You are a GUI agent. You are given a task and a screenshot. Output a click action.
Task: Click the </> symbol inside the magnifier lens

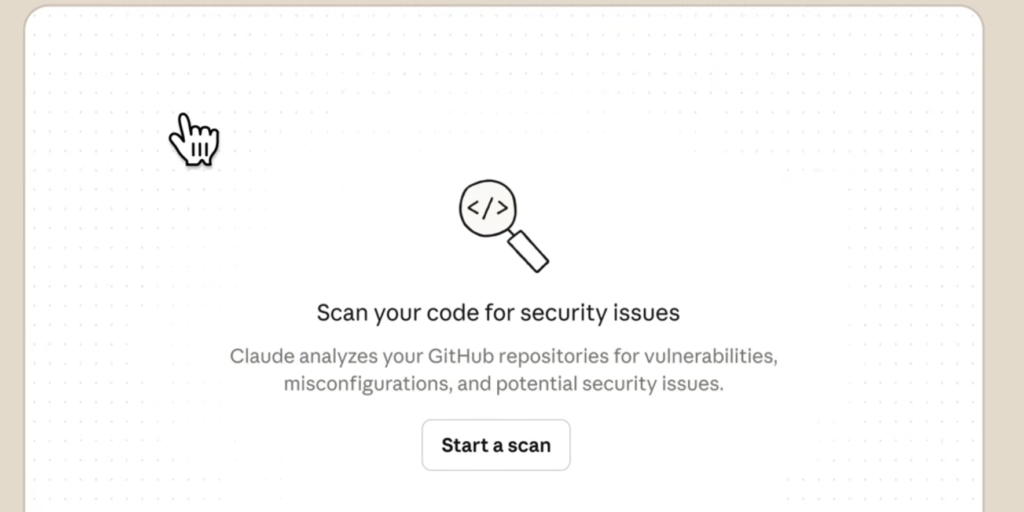tap(488, 208)
